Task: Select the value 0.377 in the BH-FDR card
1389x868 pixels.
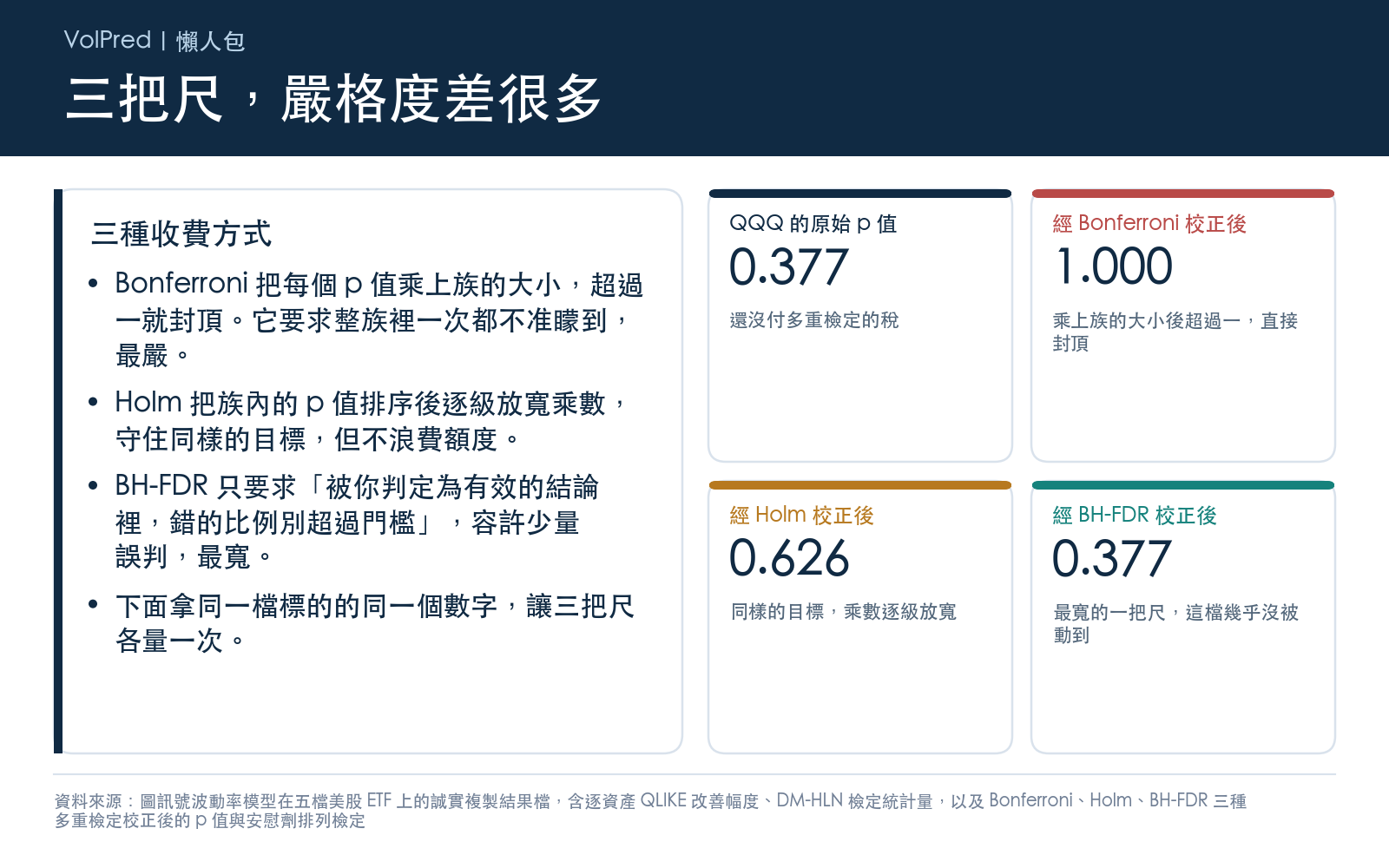Action: point(1112,558)
